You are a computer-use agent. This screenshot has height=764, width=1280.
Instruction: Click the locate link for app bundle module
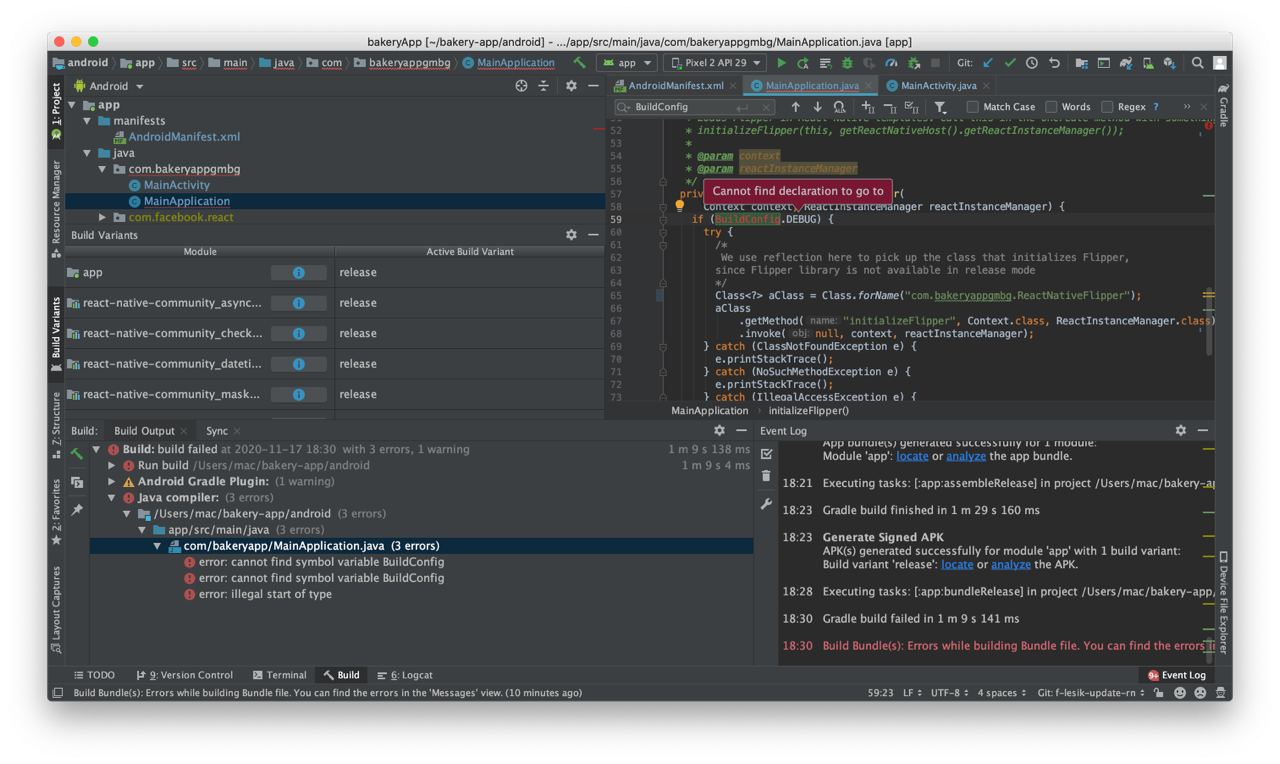[x=912, y=456]
